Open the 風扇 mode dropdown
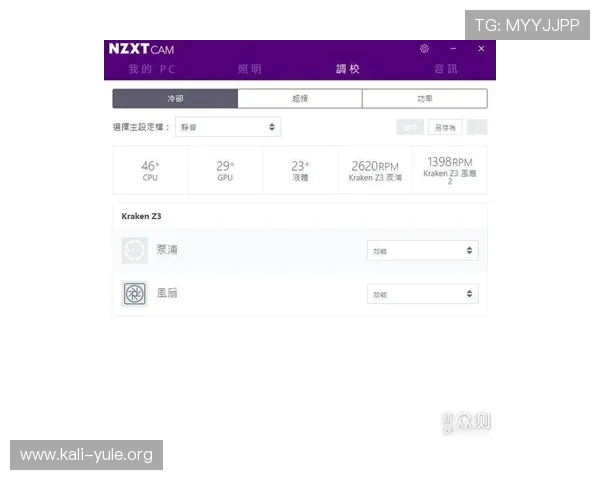The height and width of the screenshot is (480, 600). point(423,294)
